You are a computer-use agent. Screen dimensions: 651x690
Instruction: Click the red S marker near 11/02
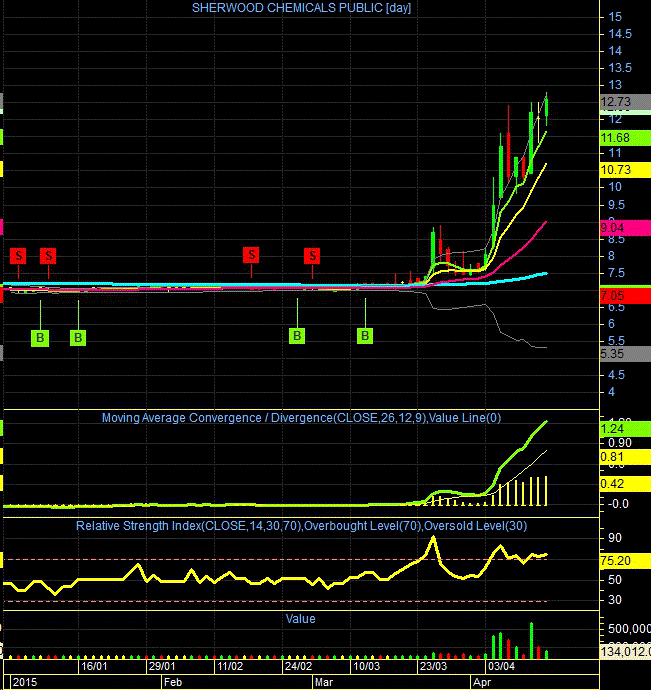point(251,255)
